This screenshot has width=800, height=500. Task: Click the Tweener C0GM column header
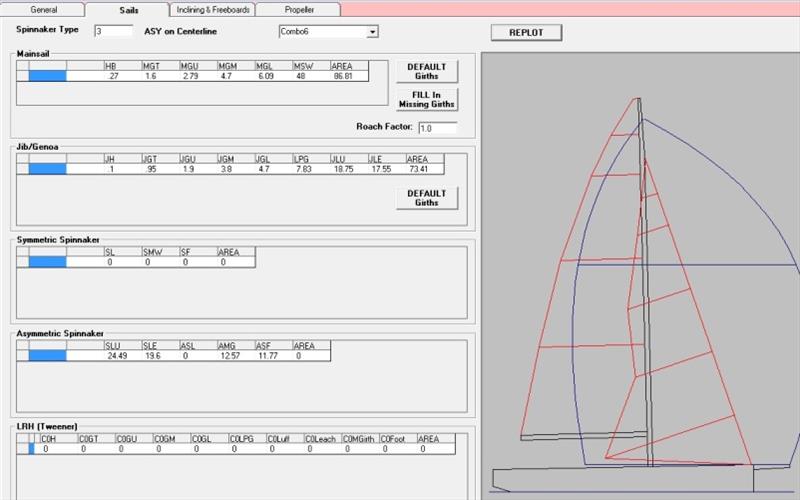[x=172, y=438]
